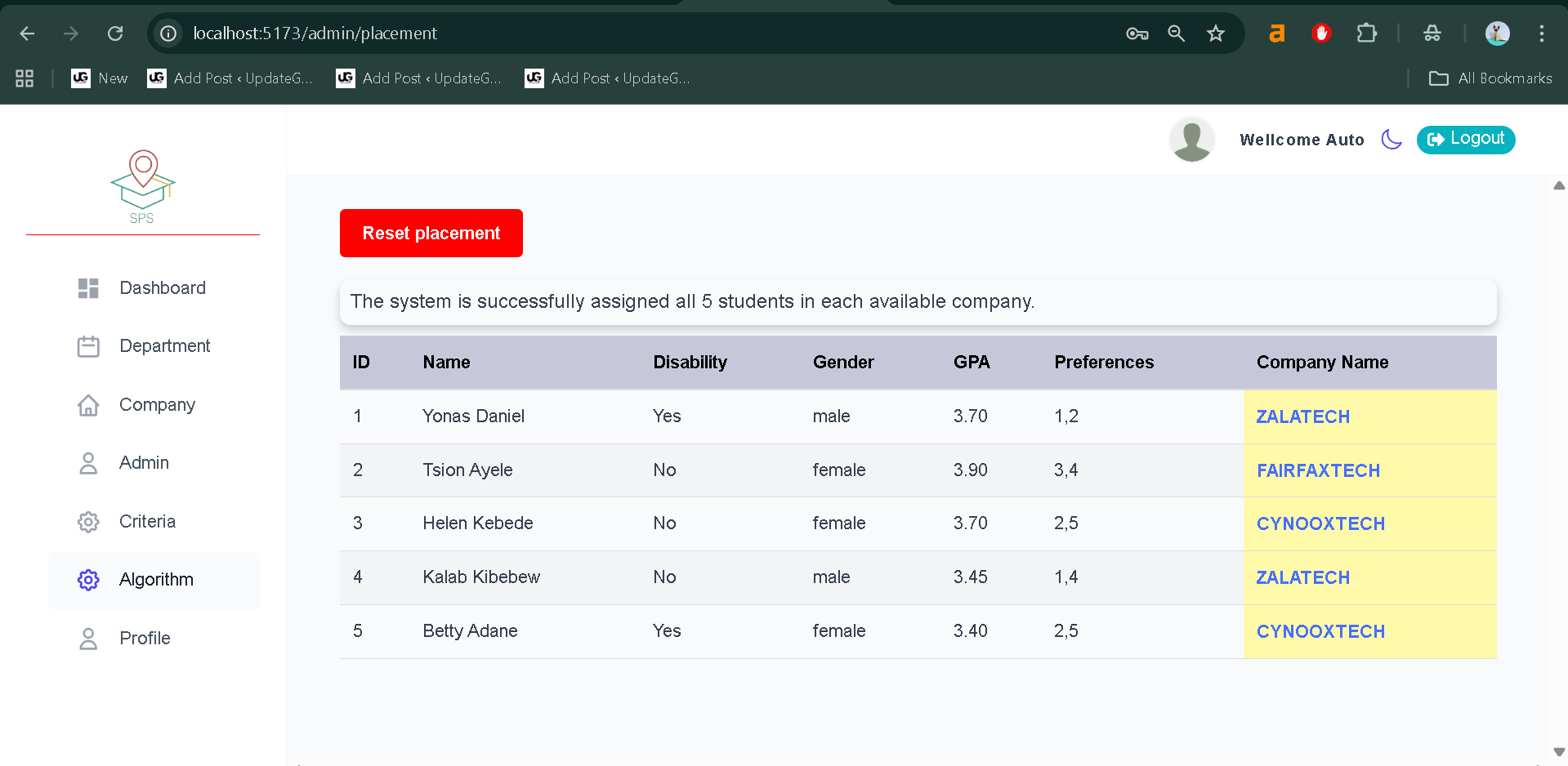Viewport: 1568px width, 766px height.
Task: Expand All Bookmarks folder
Action: 1489,78
